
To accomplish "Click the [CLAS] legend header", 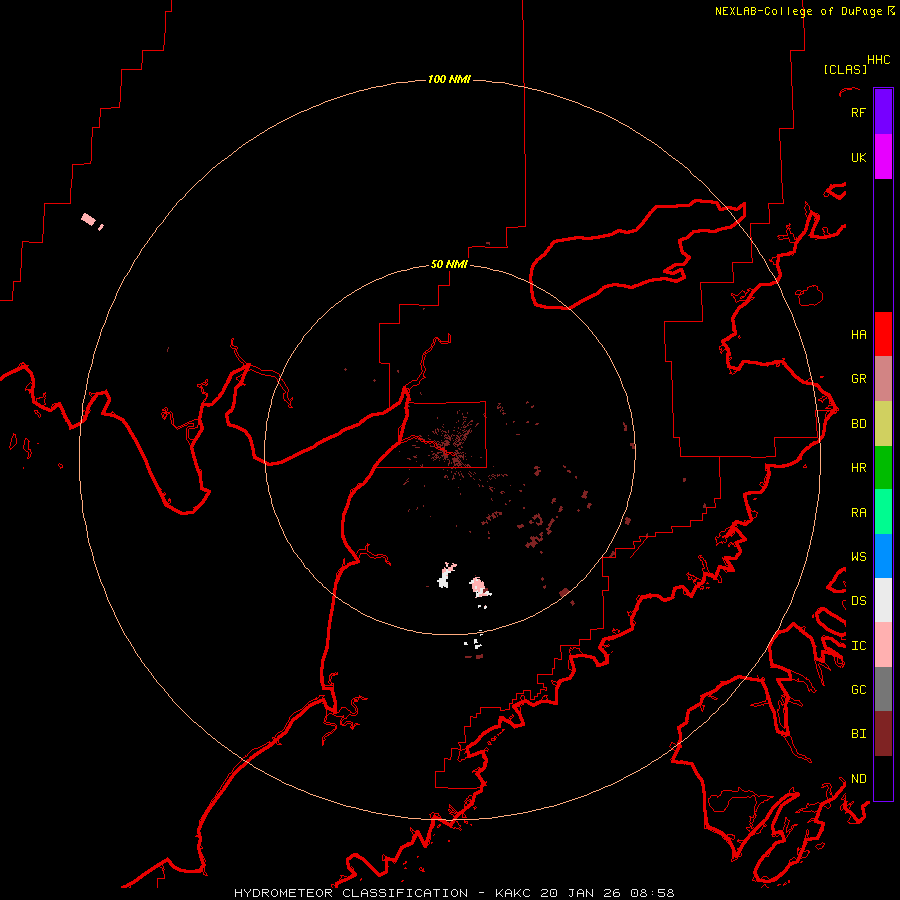I will 845,69.
